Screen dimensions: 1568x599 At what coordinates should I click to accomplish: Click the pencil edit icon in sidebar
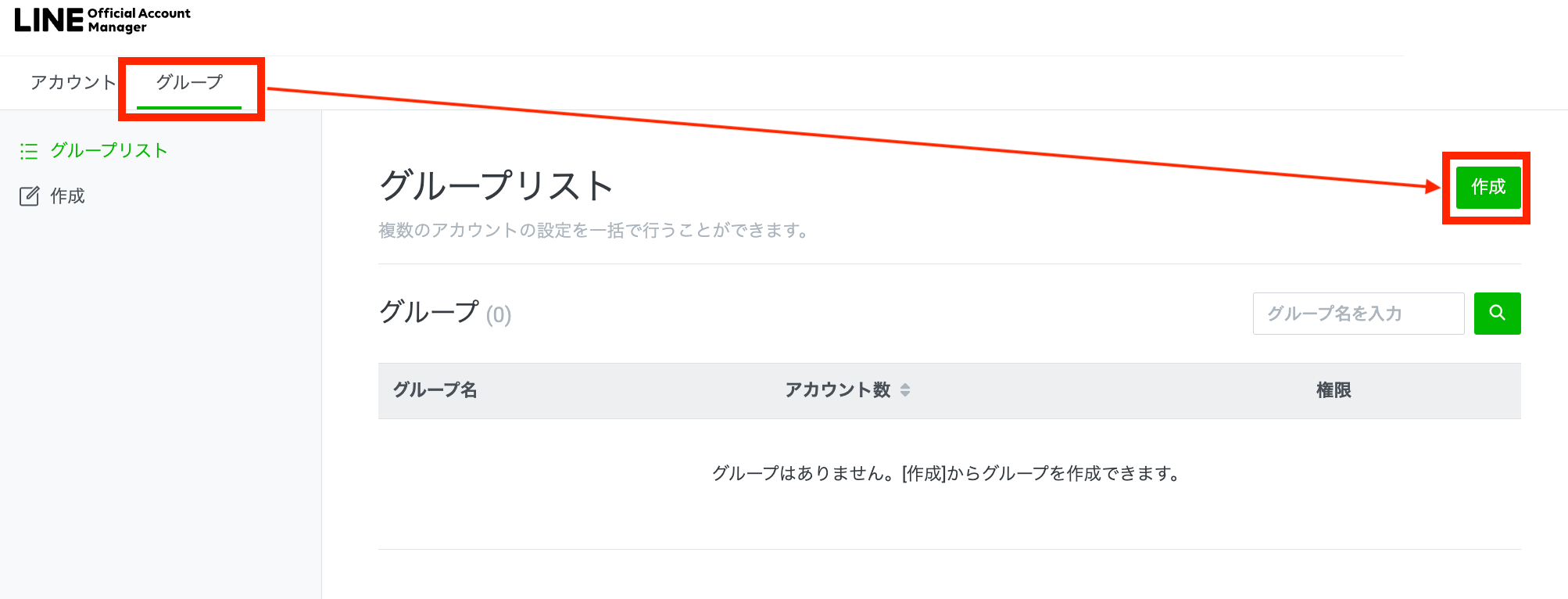(x=29, y=196)
